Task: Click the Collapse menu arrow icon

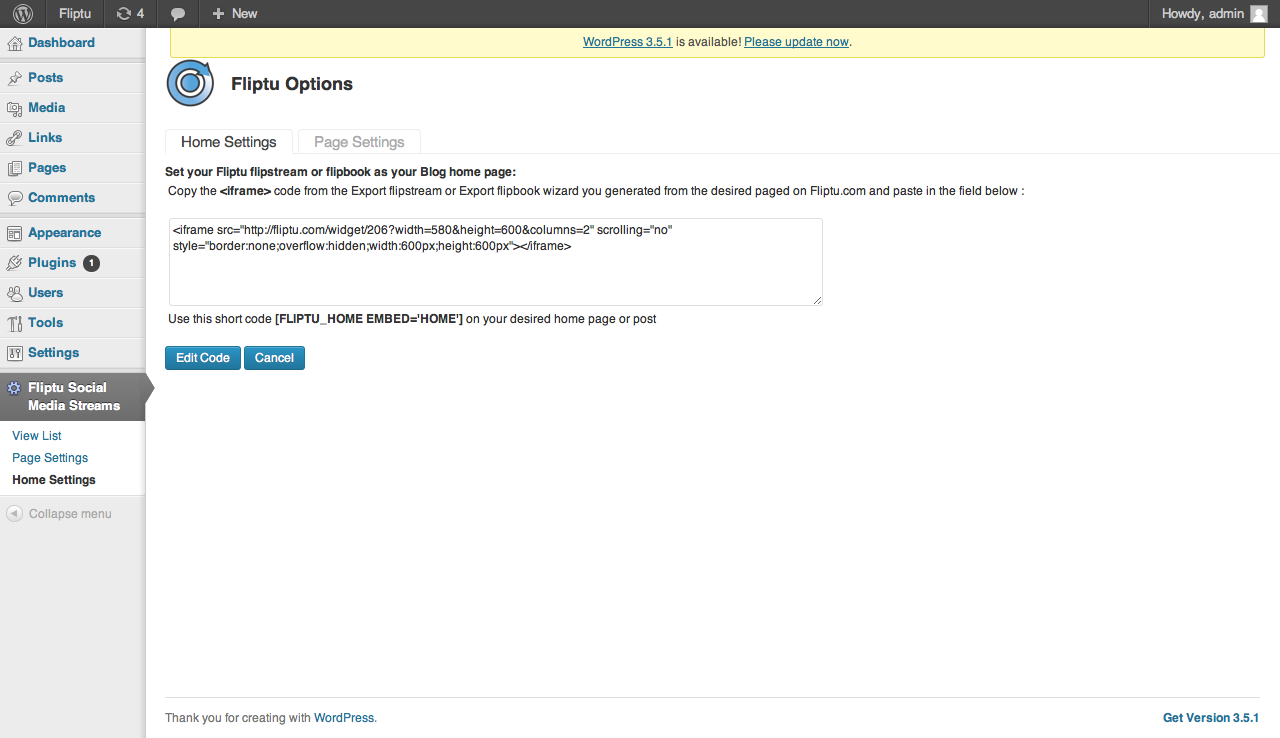Action: (14, 514)
